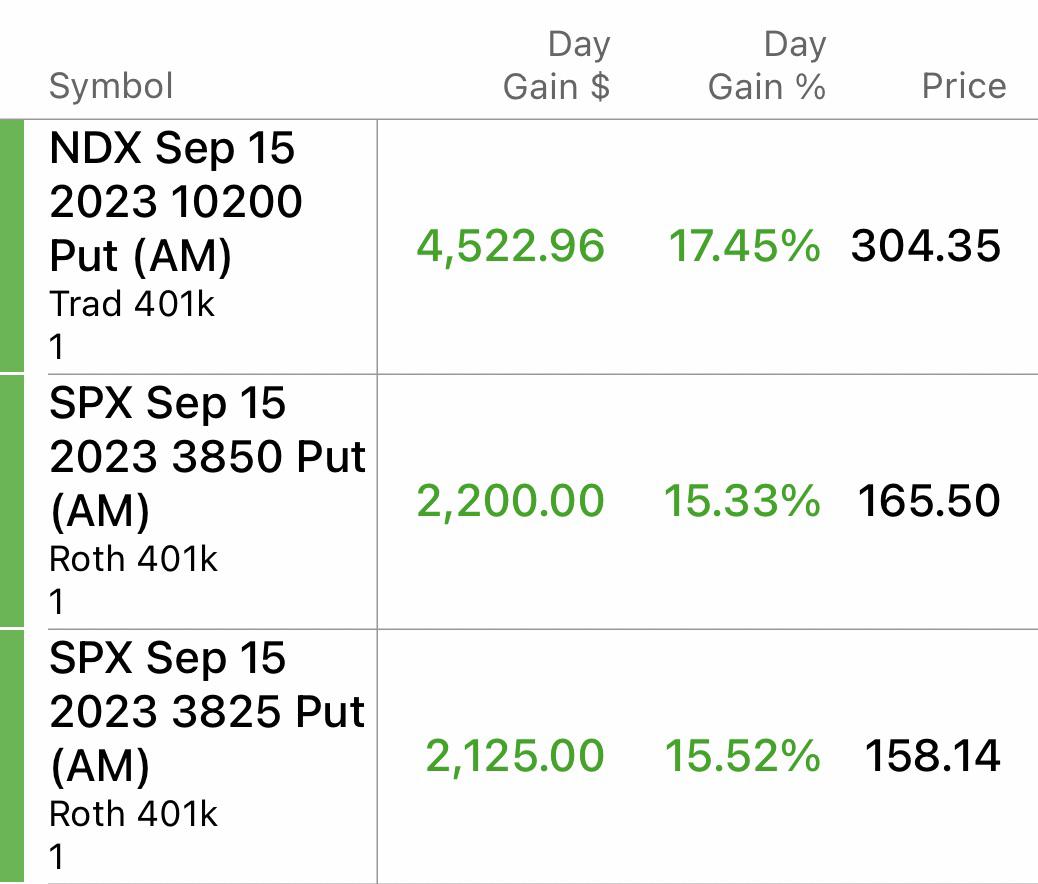Sort by the Symbol column header
This screenshot has height=884, width=1038.
click(x=111, y=86)
